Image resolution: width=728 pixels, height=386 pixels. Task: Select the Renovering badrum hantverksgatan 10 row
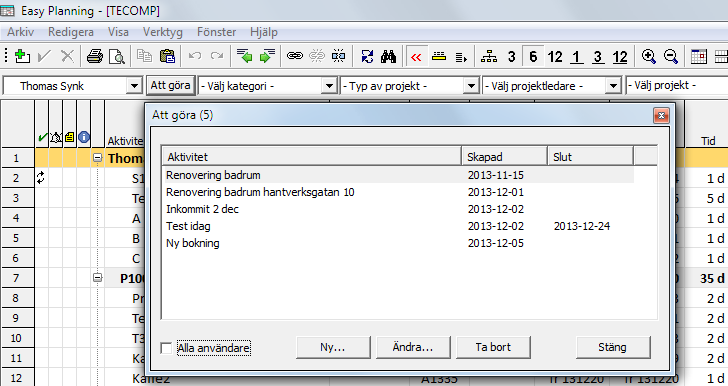398,192
